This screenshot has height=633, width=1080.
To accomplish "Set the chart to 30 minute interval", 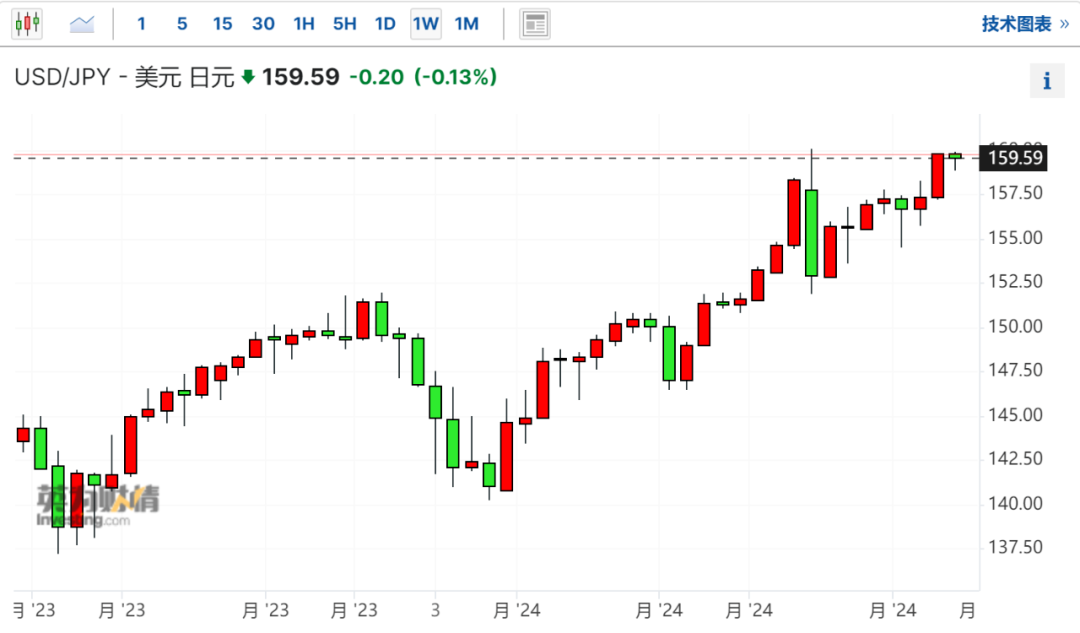I will pyautogui.click(x=263, y=24).
